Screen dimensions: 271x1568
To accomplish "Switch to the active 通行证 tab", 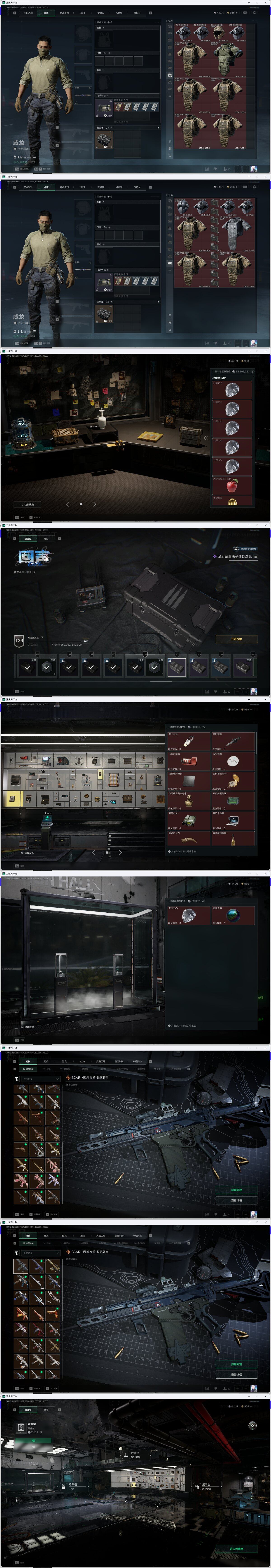I will tap(28, 539).
